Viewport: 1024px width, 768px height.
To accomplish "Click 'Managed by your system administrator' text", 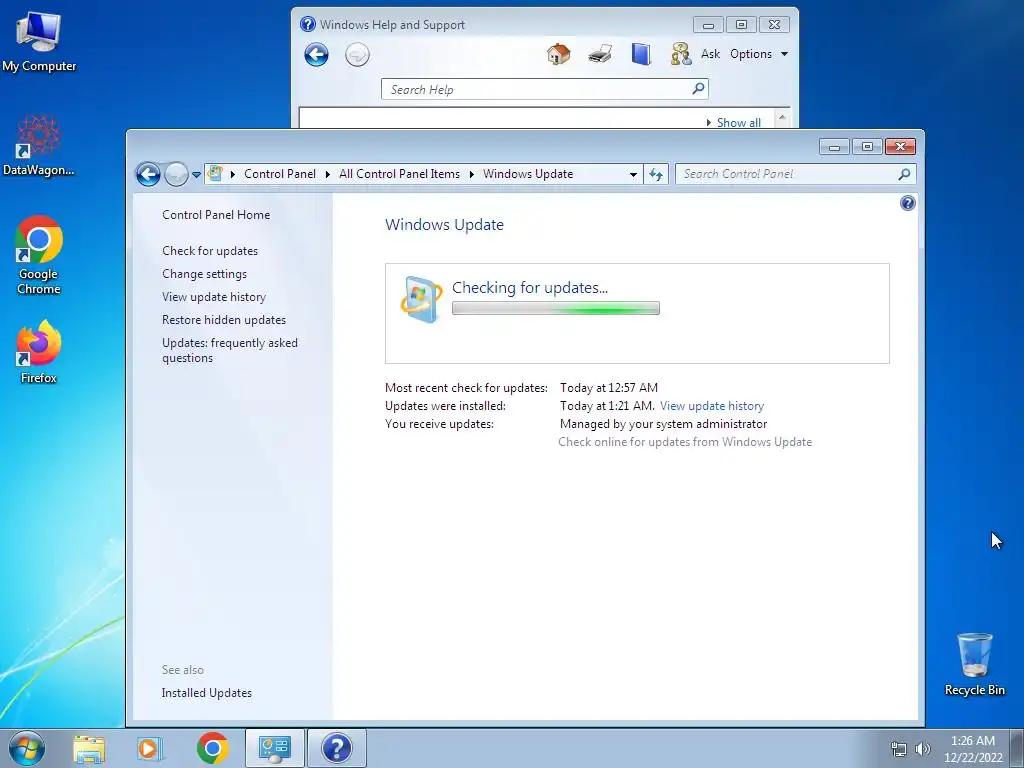I will tap(664, 424).
